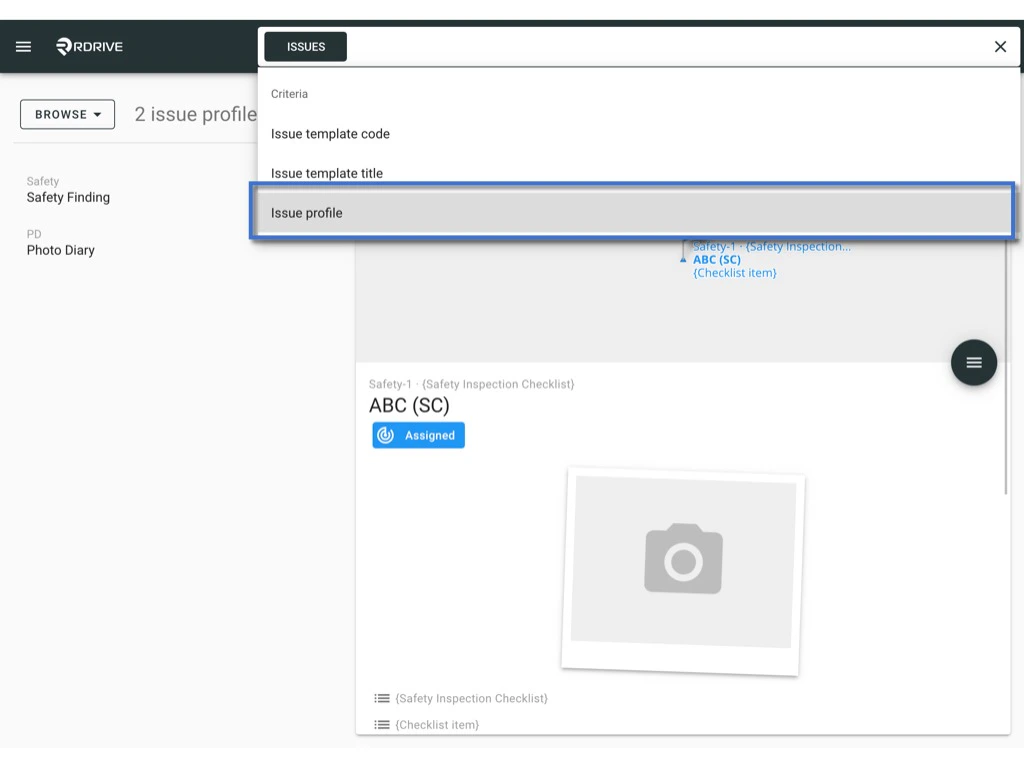1024x768 pixels.
Task: Dismiss the search overlay with the X icon
Action: click(x=999, y=46)
